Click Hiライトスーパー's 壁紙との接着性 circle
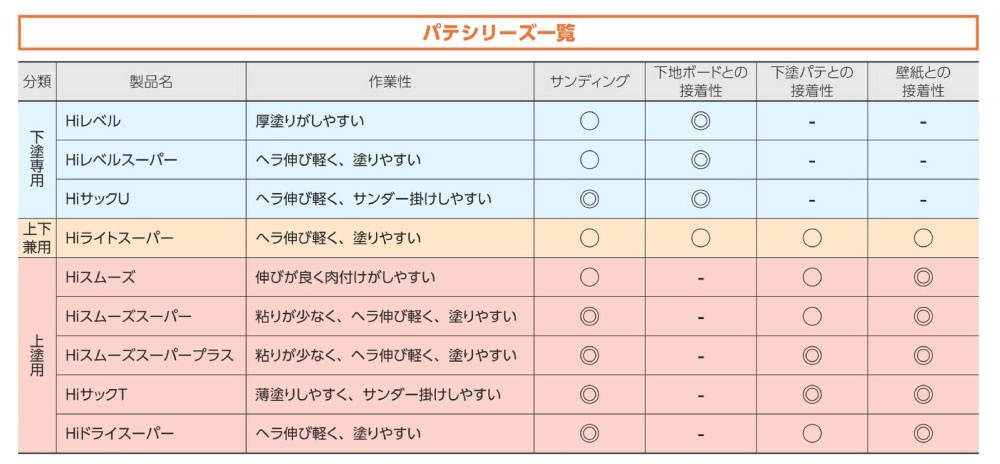1000x464 pixels. tap(923, 238)
